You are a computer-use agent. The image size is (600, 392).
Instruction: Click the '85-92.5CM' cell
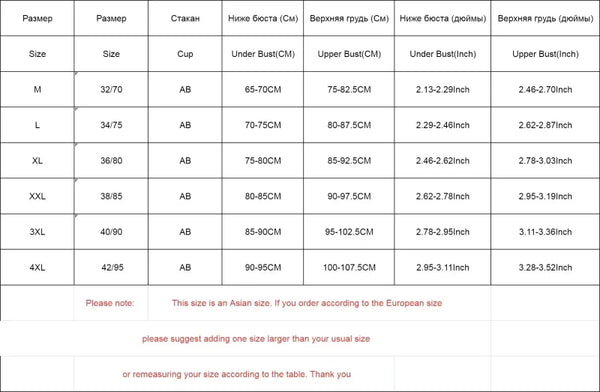349,160
